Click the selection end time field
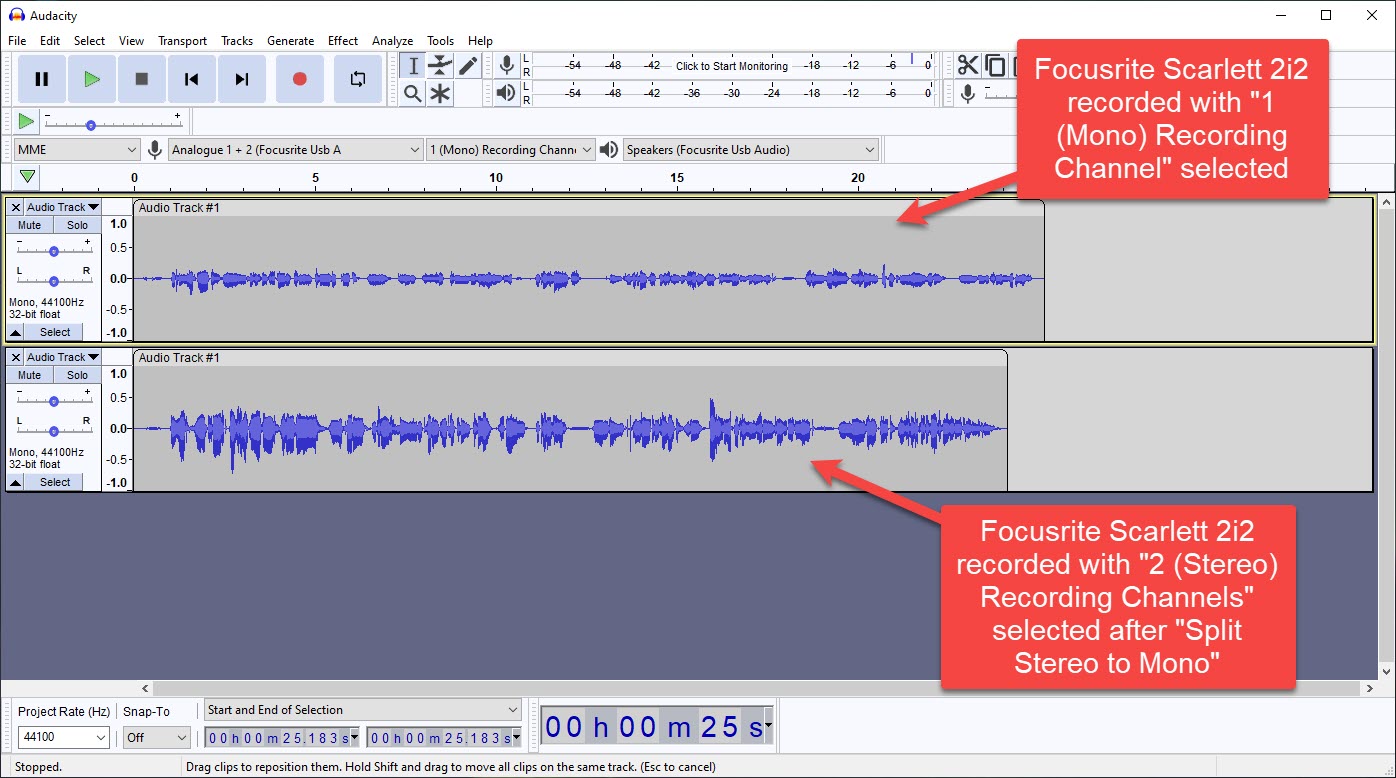 click(444, 738)
